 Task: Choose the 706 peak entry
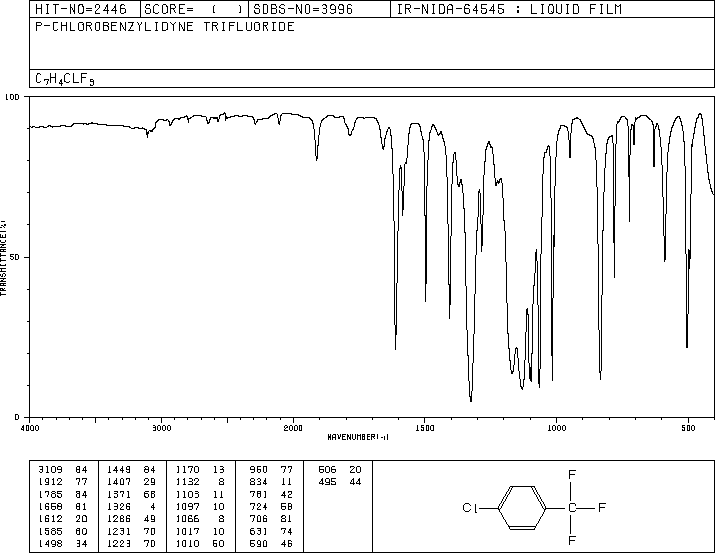(x=259, y=519)
